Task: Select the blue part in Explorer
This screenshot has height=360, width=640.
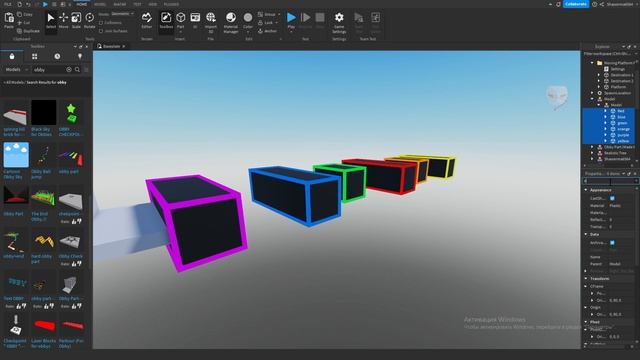Action: pos(621,117)
